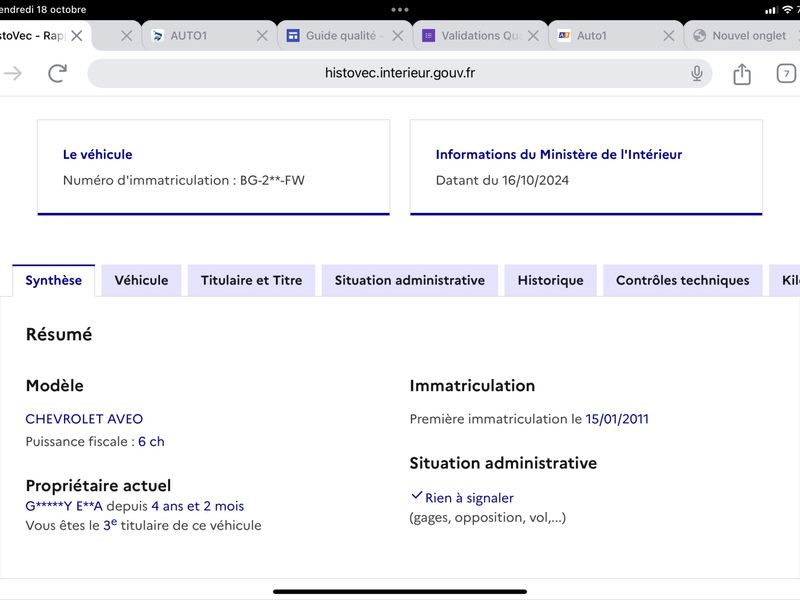Open the share sheet icon
The height and width of the screenshot is (600, 800).
(741, 74)
